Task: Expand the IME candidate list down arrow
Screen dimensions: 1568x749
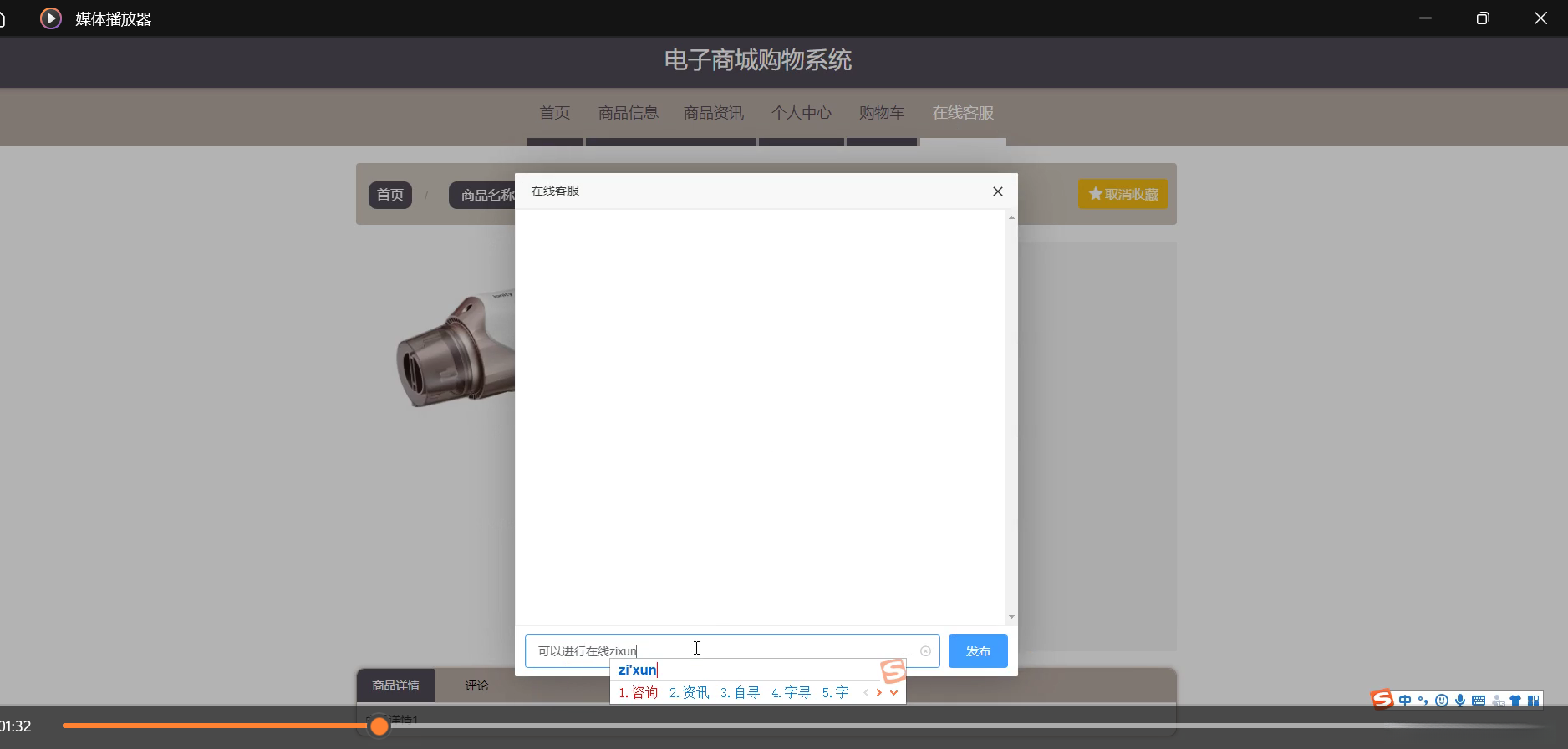Action: [894, 692]
